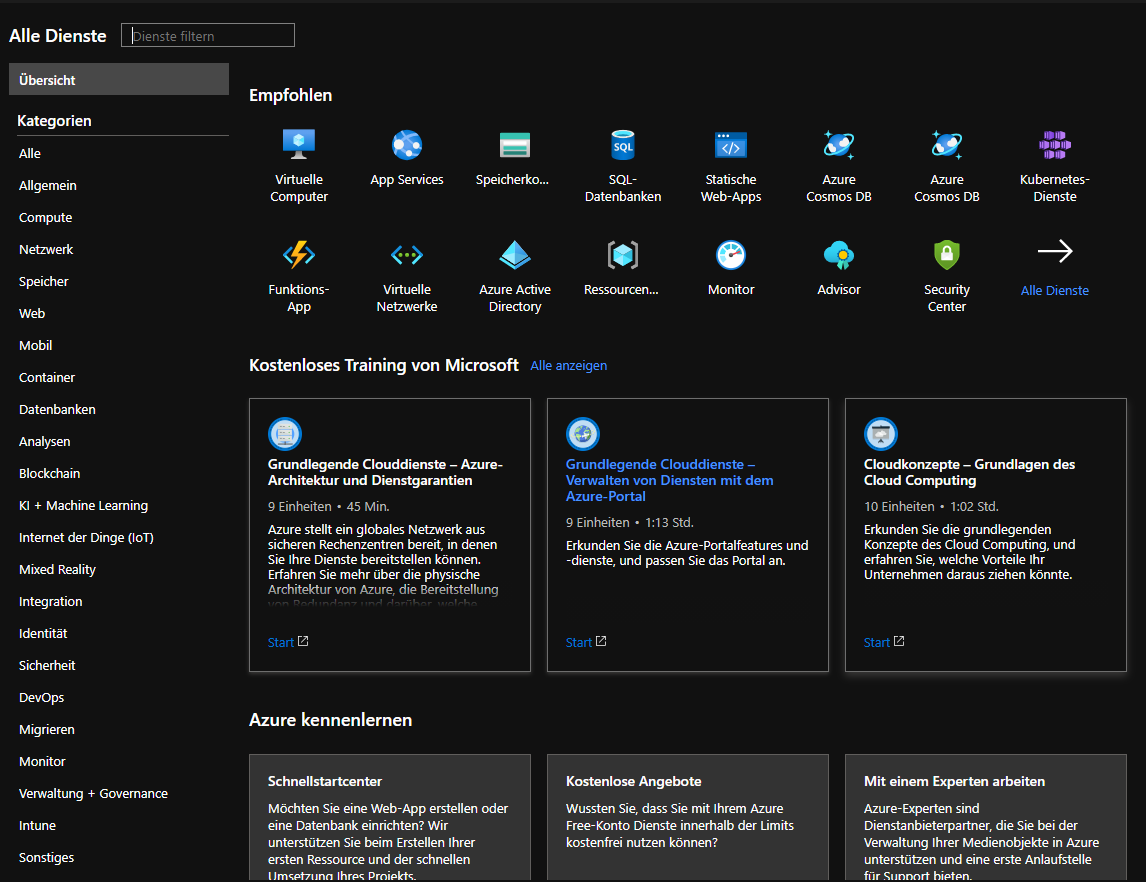Image resolution: width=1146 pixels, height=882 pixels.
Task: Open the Kubernetes-Dienste icon
Action: (x=1055, y=146)
